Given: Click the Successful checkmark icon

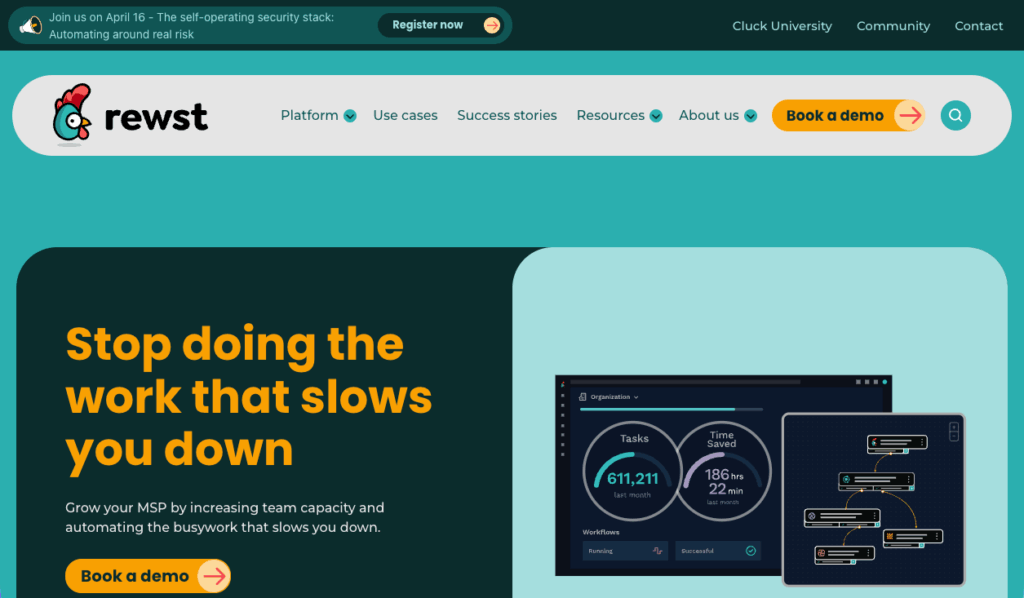Looking at the screenshot, I should [x=751, y=551].
